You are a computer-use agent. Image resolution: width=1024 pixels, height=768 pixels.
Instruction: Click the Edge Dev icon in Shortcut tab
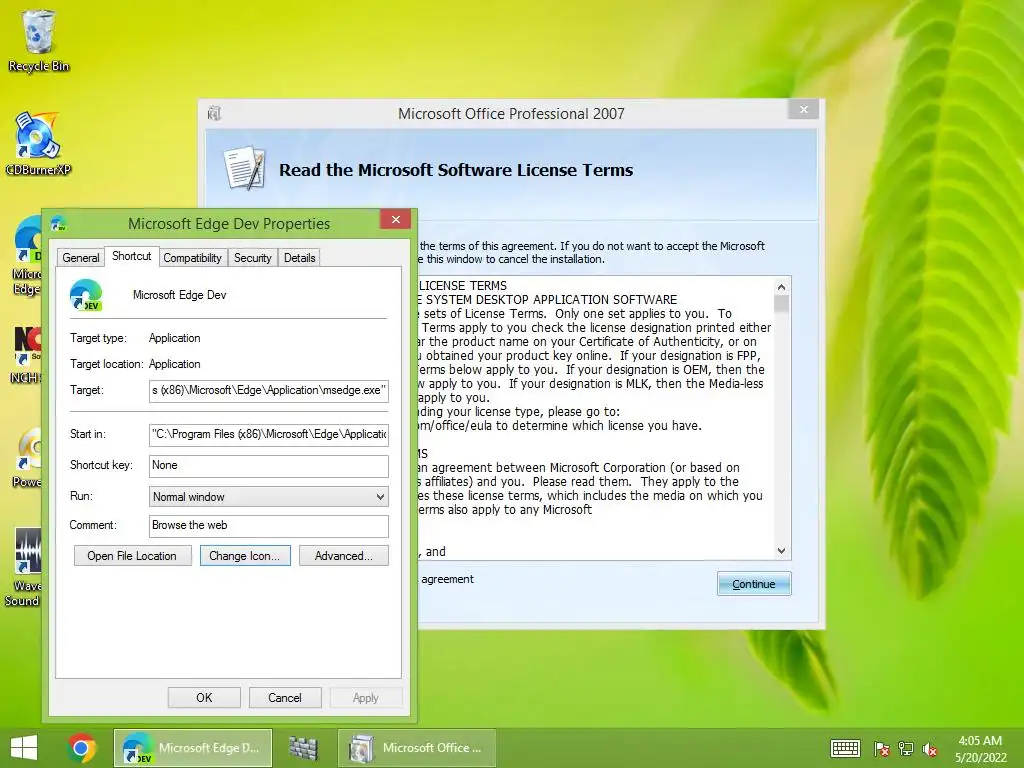click(86, 295)
